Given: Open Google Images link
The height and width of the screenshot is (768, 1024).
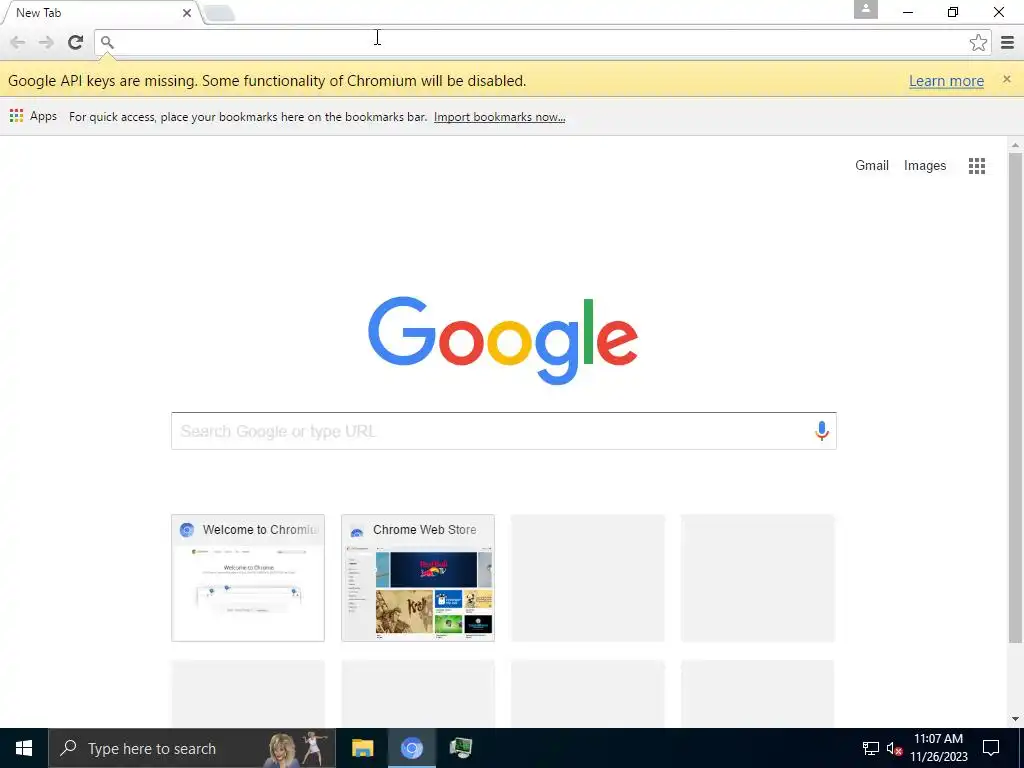Looking at the screenshot, I should pyautogui.click(x=925, y=165).
